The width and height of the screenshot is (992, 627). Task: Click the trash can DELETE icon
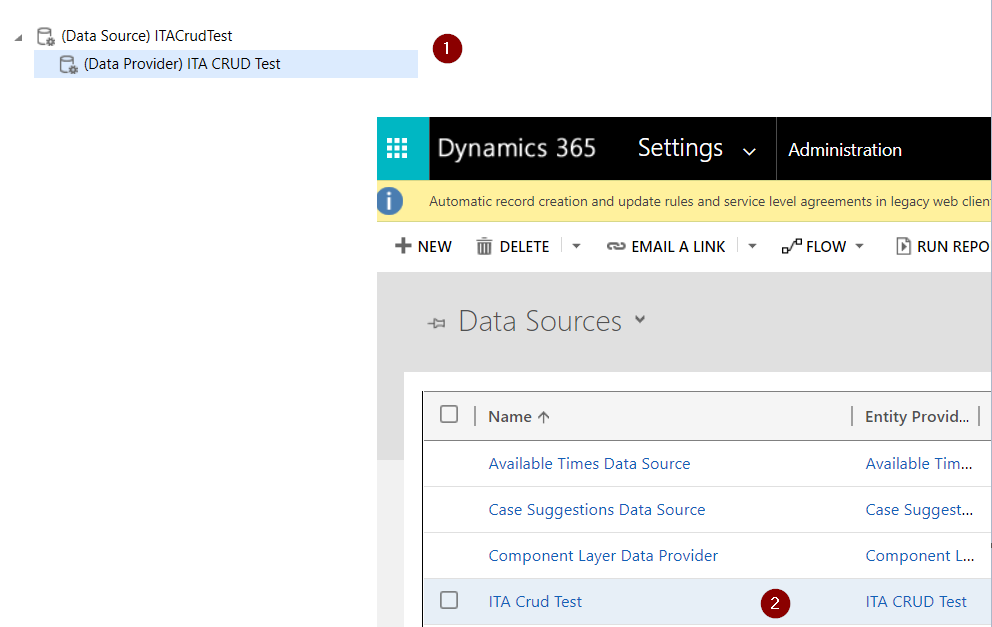tap(484, 246)
